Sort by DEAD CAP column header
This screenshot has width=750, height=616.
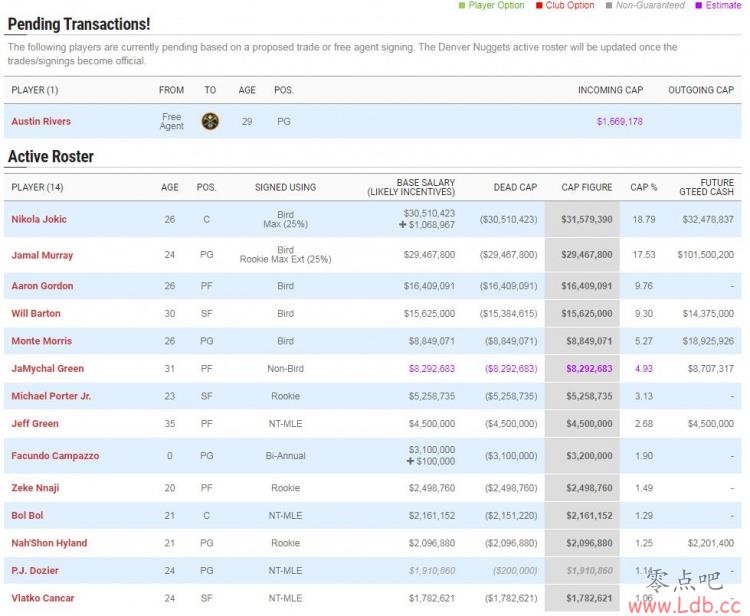point(515,187)
